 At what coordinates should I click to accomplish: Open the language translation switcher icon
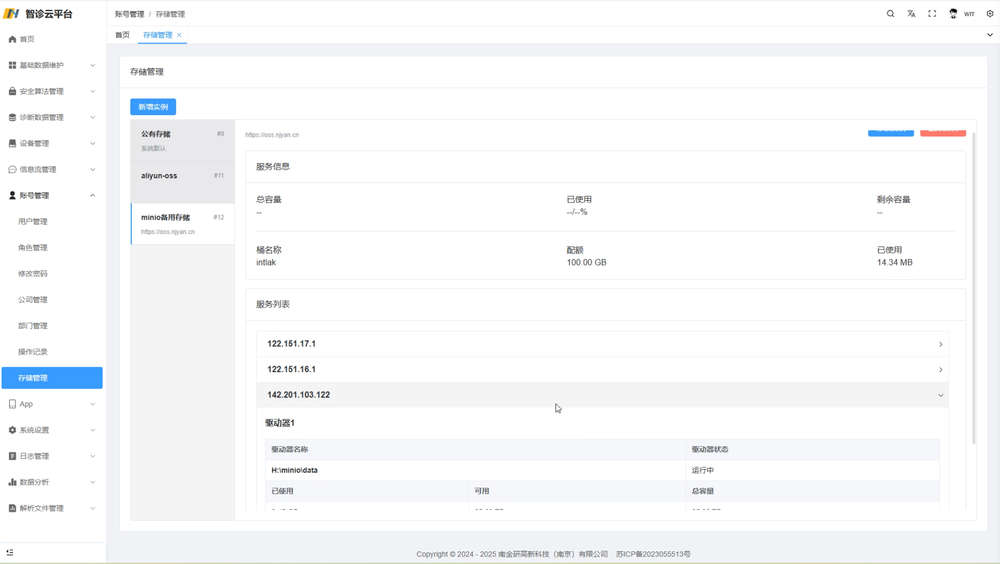pyautogui.click(x=911, y=14)
